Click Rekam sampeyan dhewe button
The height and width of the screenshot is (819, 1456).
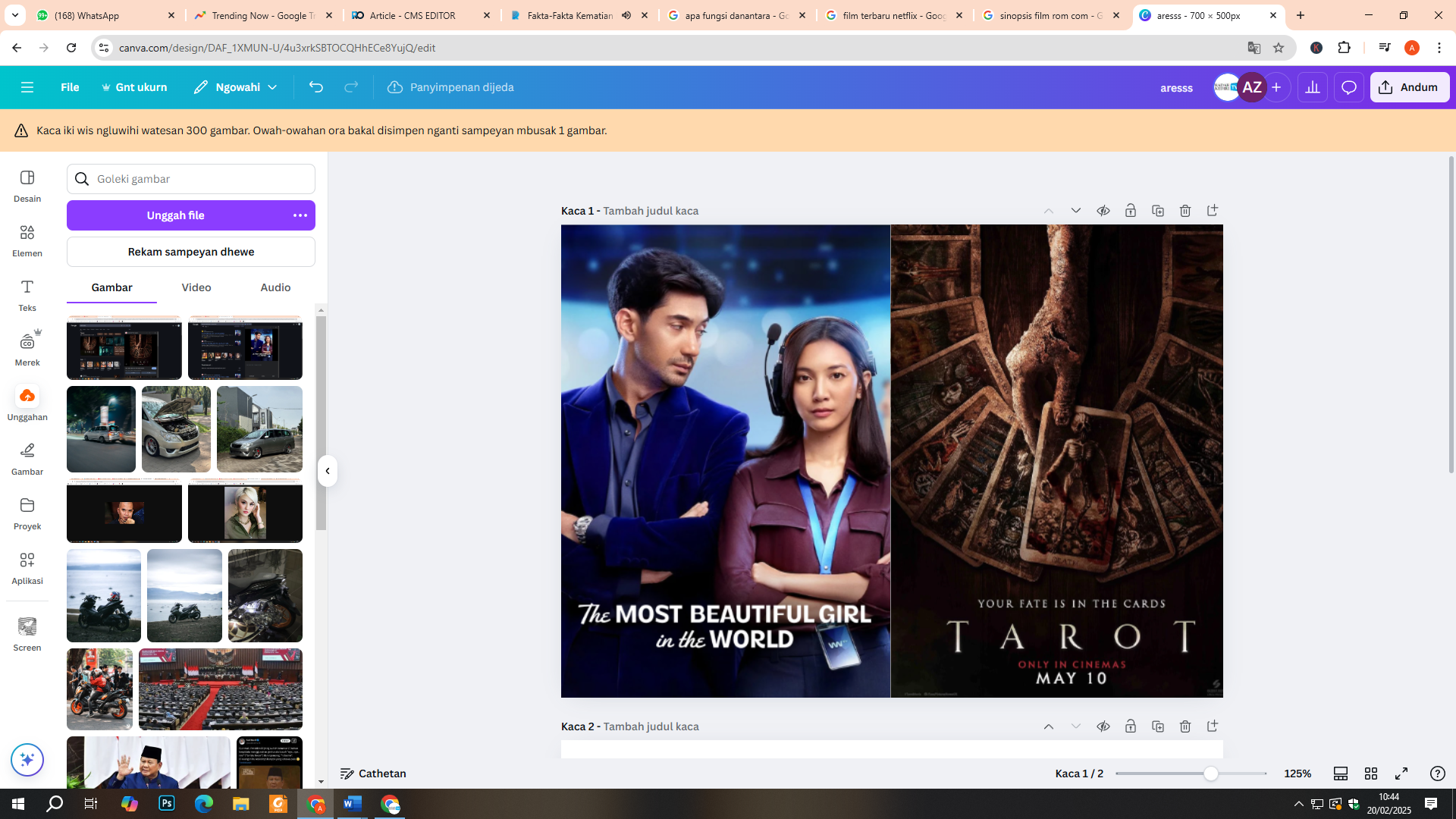click(191, 252)
